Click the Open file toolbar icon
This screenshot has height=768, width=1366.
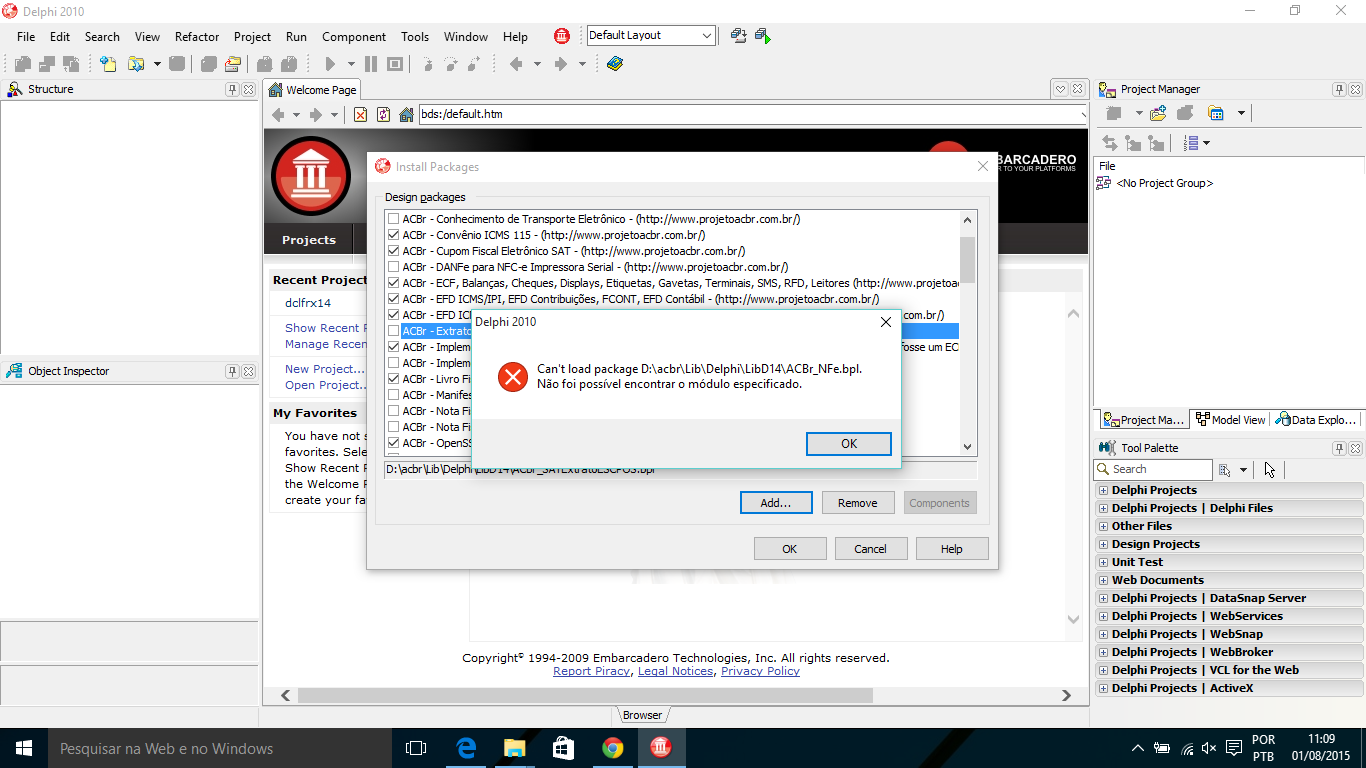pyautogui.click(x=135, y=64)
